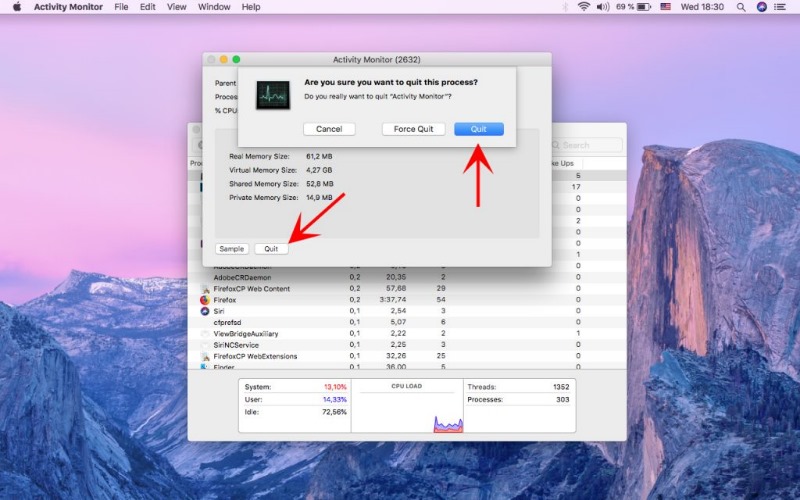Click the Bluetooth status icon
Viewport: 800px width, 500px height.
565,7
